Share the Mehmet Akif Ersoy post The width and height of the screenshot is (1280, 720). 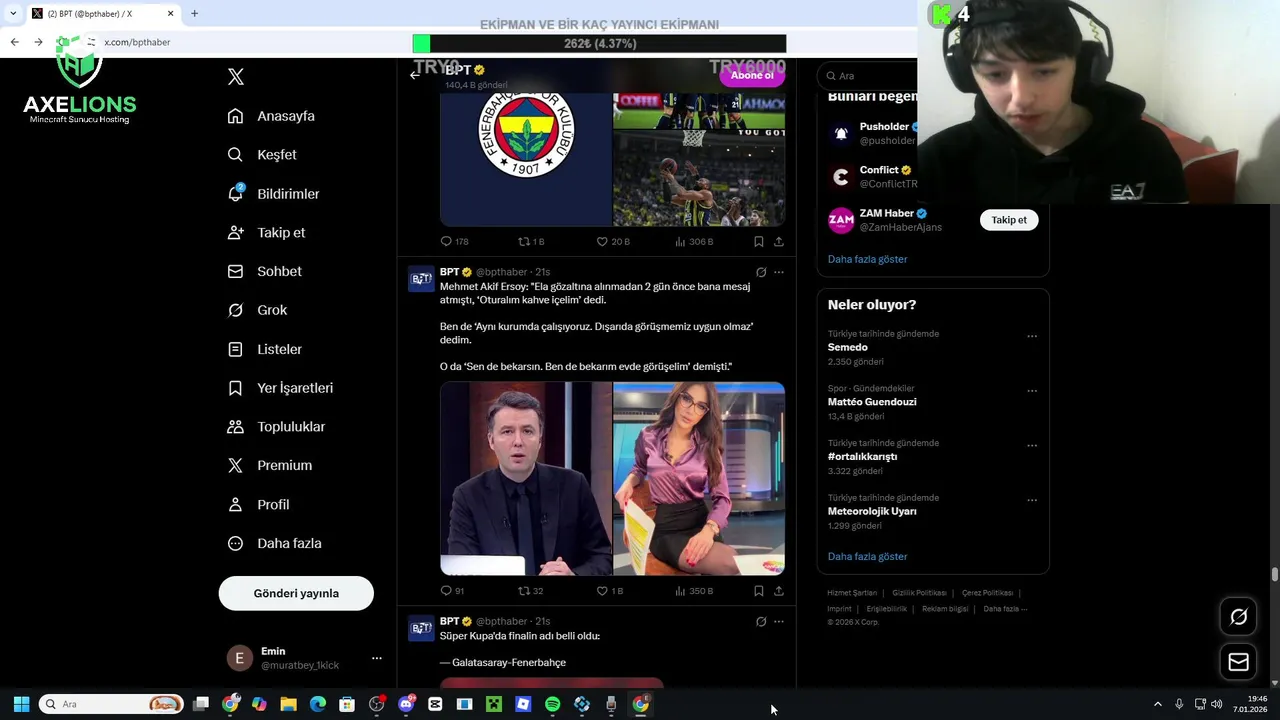[779, 591]
